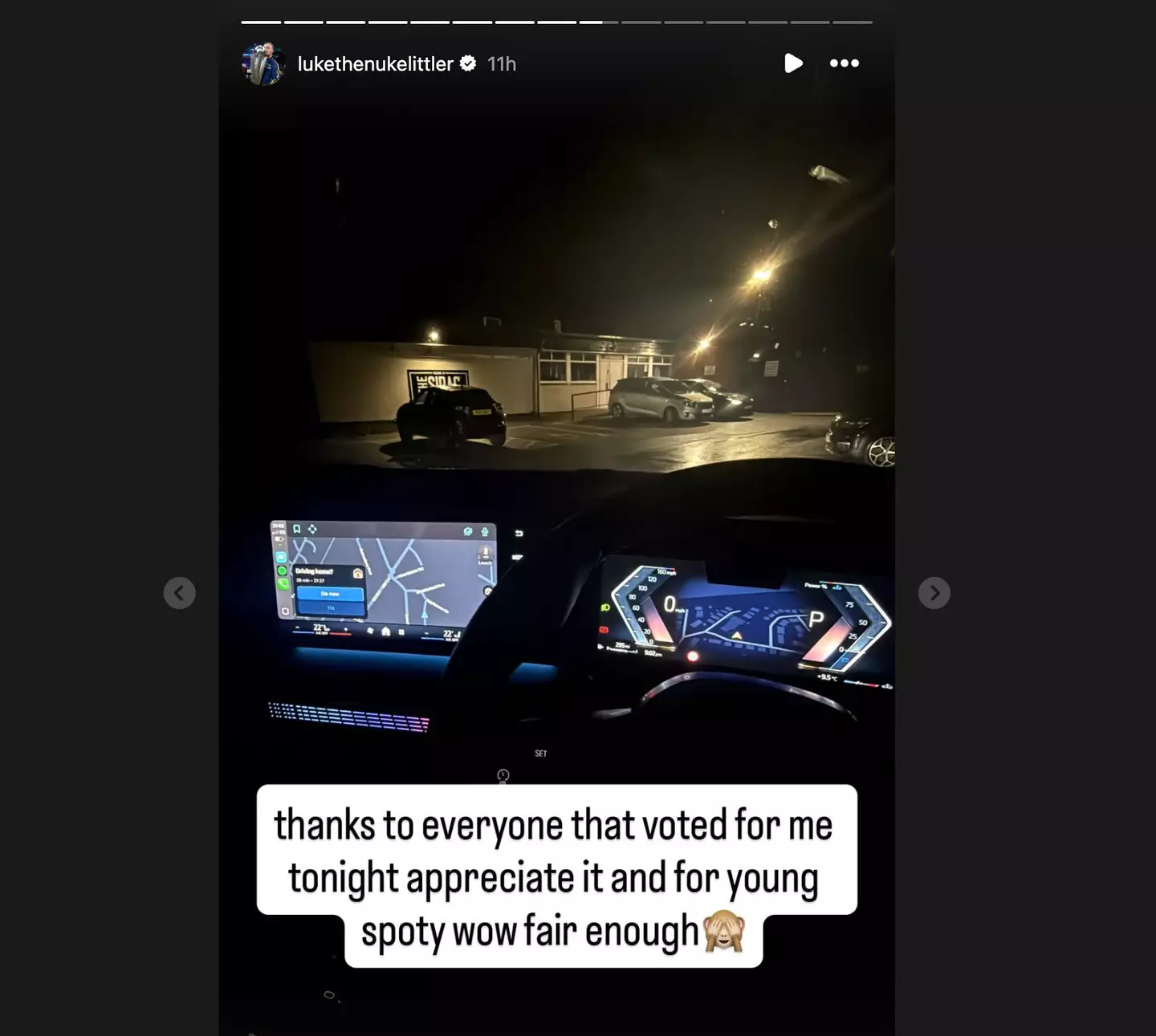Click the see-no-evil monkey emoji
1156x1036 pixels.
click(x=724, y=932)
